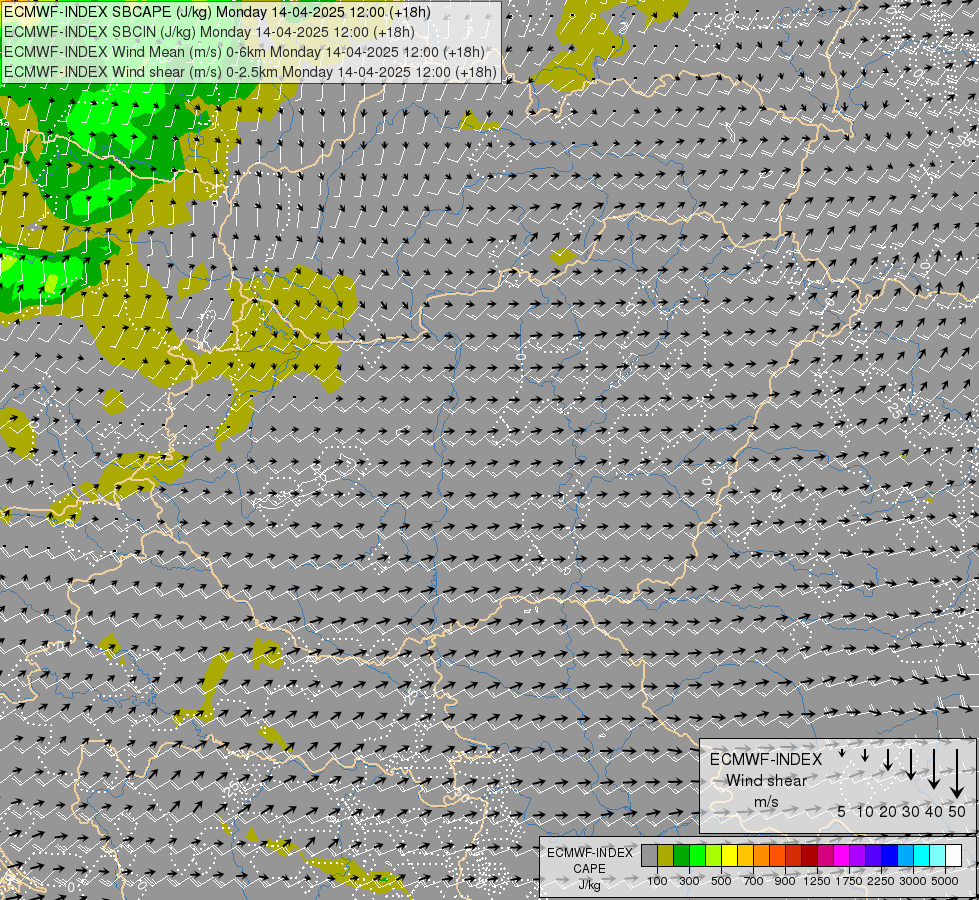Viewport: 979px width, 900px height.
Task: Click the 20 m/s wind shear legend arrow
Action: (888, 760)
